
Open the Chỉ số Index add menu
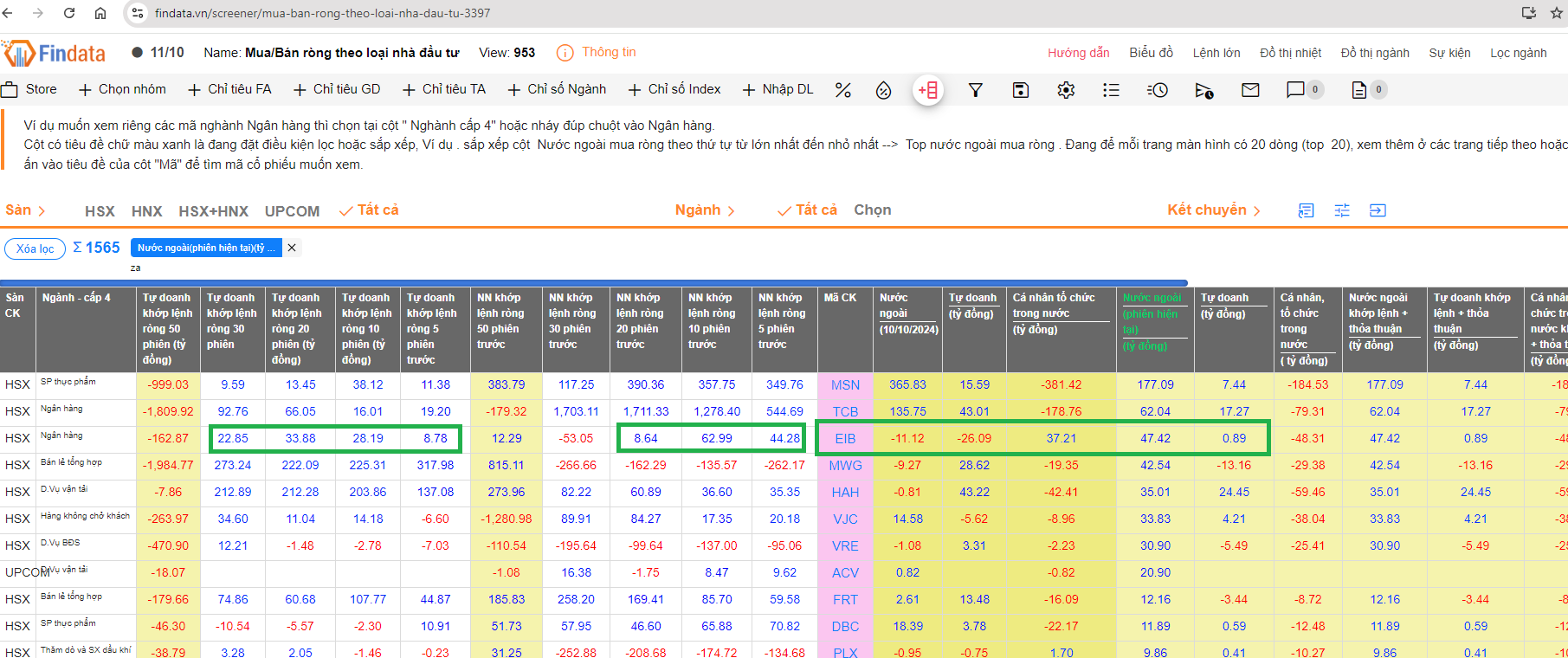click(x=674, y=89)
